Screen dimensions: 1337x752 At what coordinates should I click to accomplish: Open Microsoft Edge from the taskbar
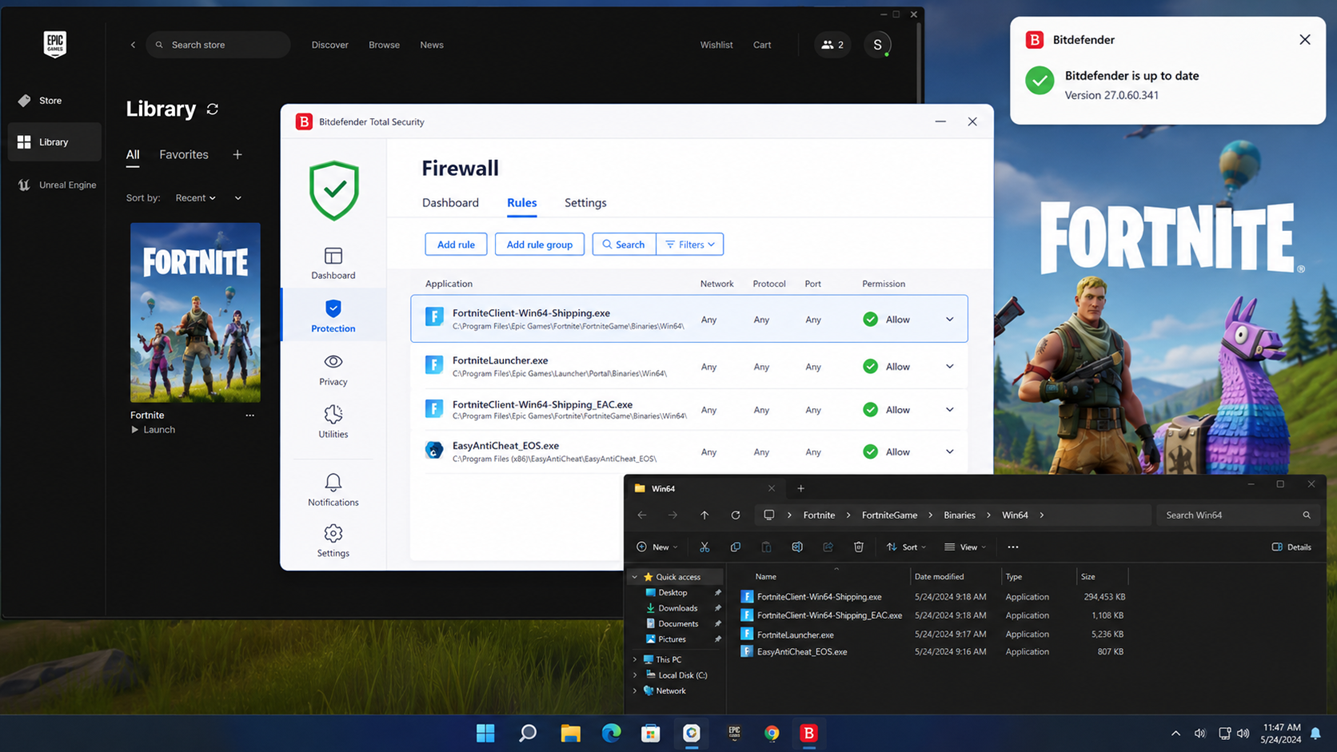[611, 733]
